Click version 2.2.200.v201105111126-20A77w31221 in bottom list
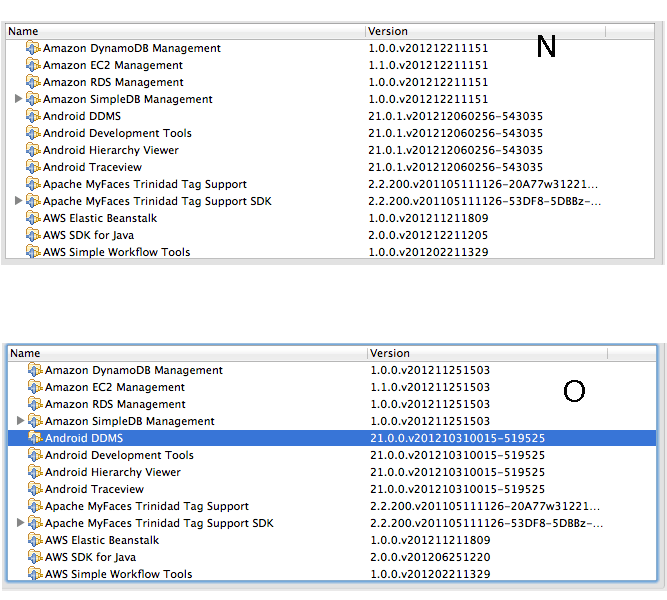This screenshot has width=667, height=600. [x=485, y=507]
